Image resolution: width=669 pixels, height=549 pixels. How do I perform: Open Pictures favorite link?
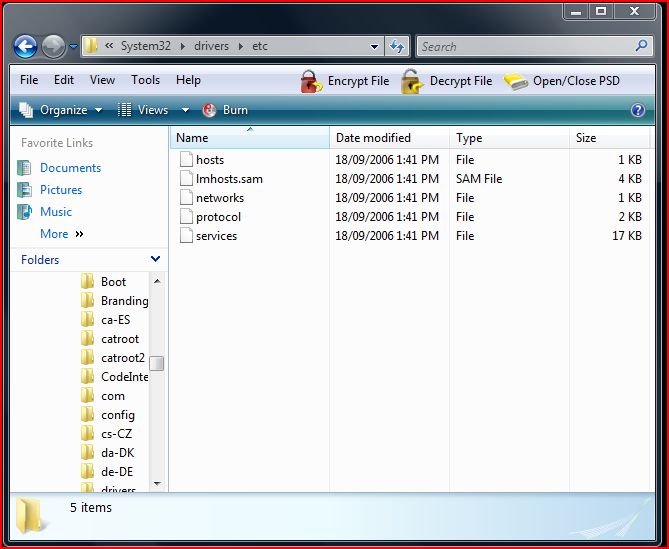pyautogui.click(x=61, y=190)
